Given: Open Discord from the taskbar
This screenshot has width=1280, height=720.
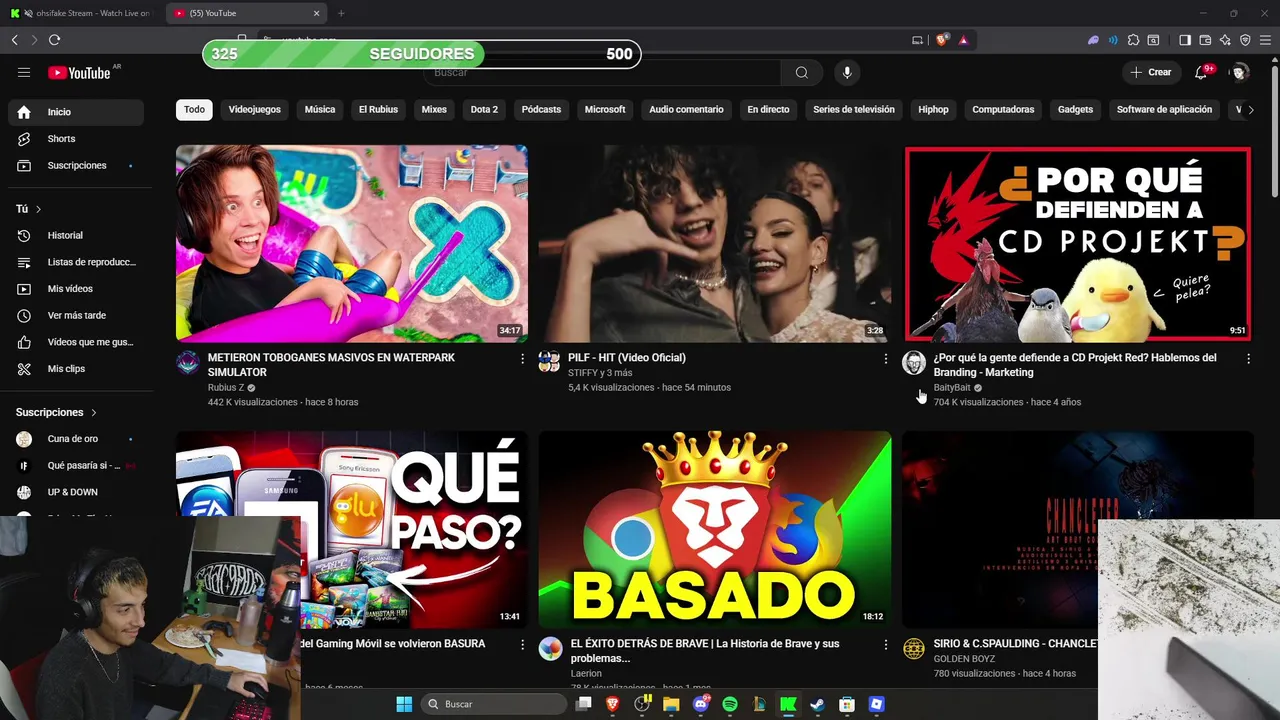Looking at the screenshot, I should [x=701, y=704].
